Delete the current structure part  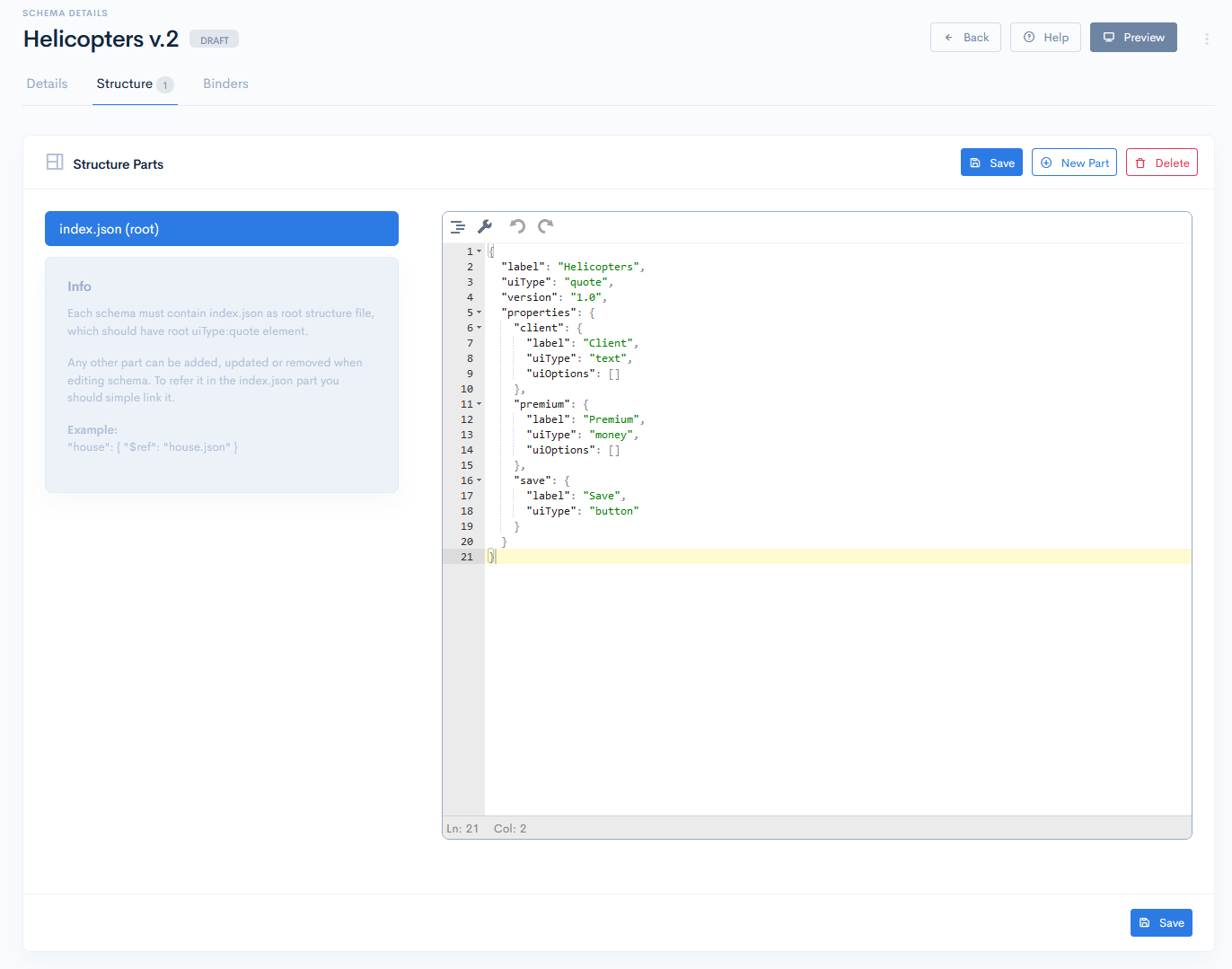pos(1161,163)
